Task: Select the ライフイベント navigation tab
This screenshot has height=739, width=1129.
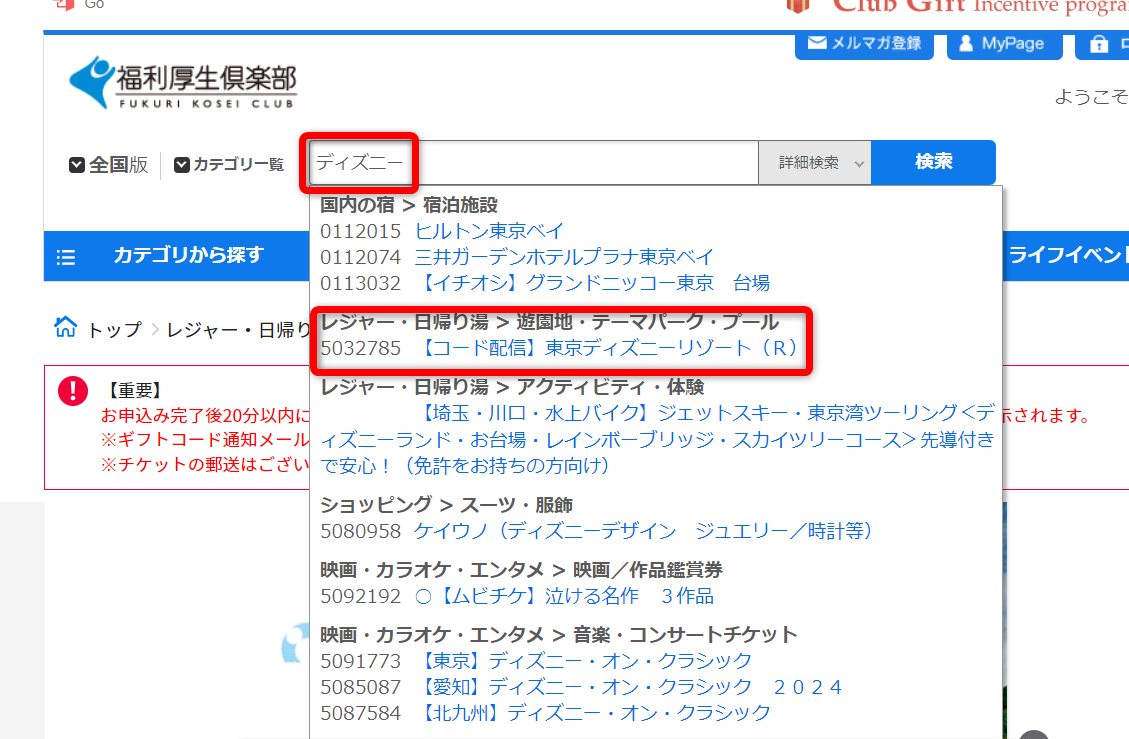Action: click(1066, 255)
